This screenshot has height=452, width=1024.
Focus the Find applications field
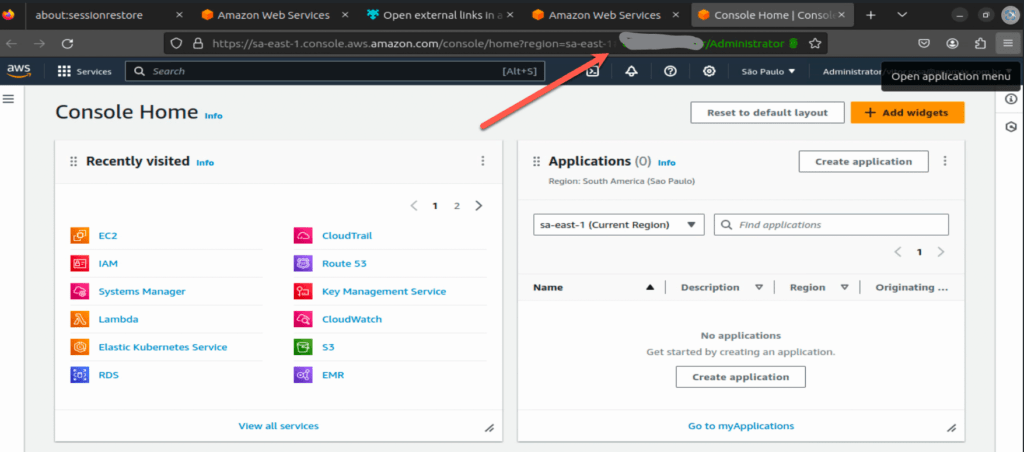[831, 225]
